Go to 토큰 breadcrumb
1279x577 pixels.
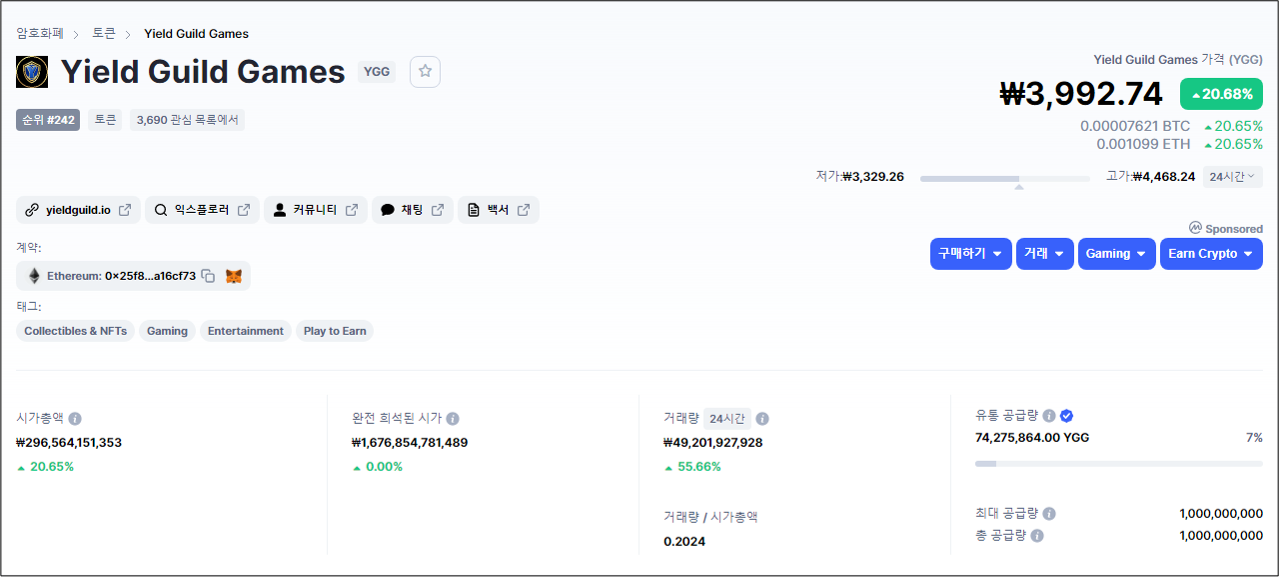[104, 34]
